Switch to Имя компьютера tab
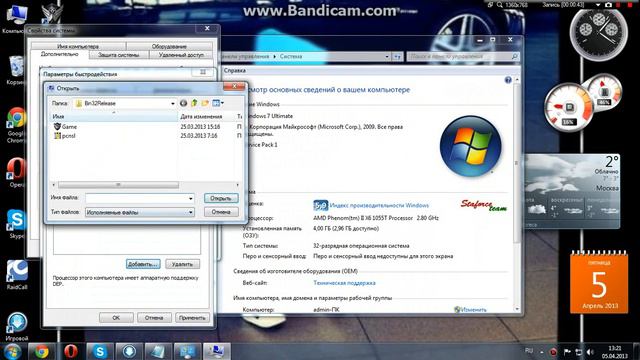The width and height of the screenshot is (640, 360). click(x=78, y=46)
